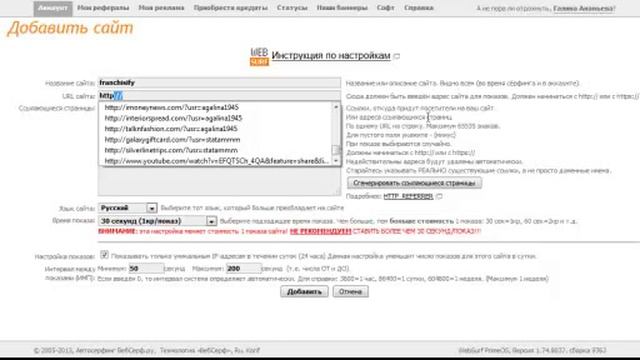This screenshot has width=640, height=360.
Task: Go to Моя реклама menu
Action: click(x=161, y=8)
